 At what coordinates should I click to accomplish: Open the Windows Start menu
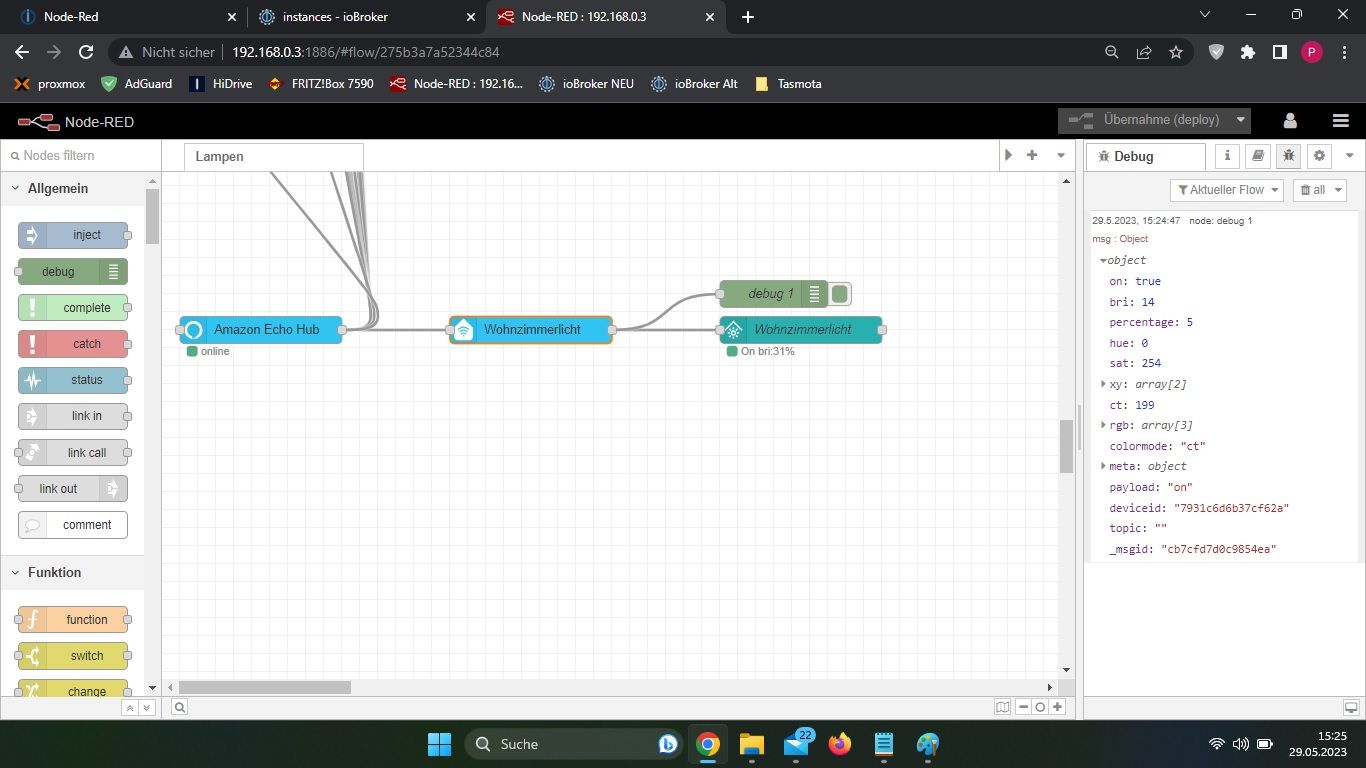439,744
